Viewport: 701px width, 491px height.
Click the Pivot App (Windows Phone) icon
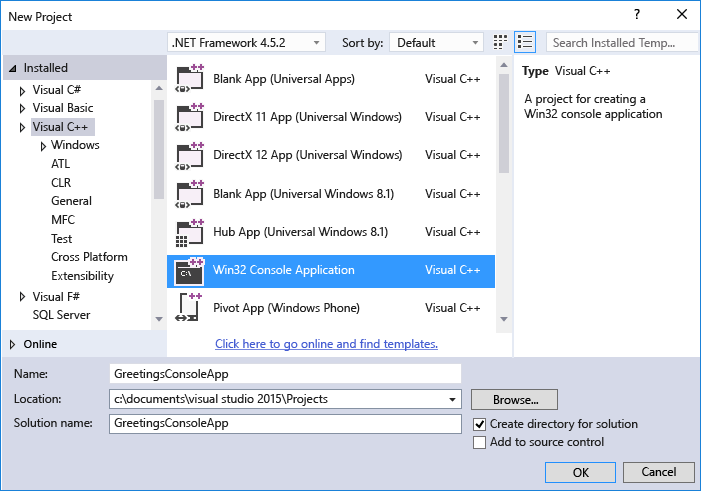coord(190,309)
